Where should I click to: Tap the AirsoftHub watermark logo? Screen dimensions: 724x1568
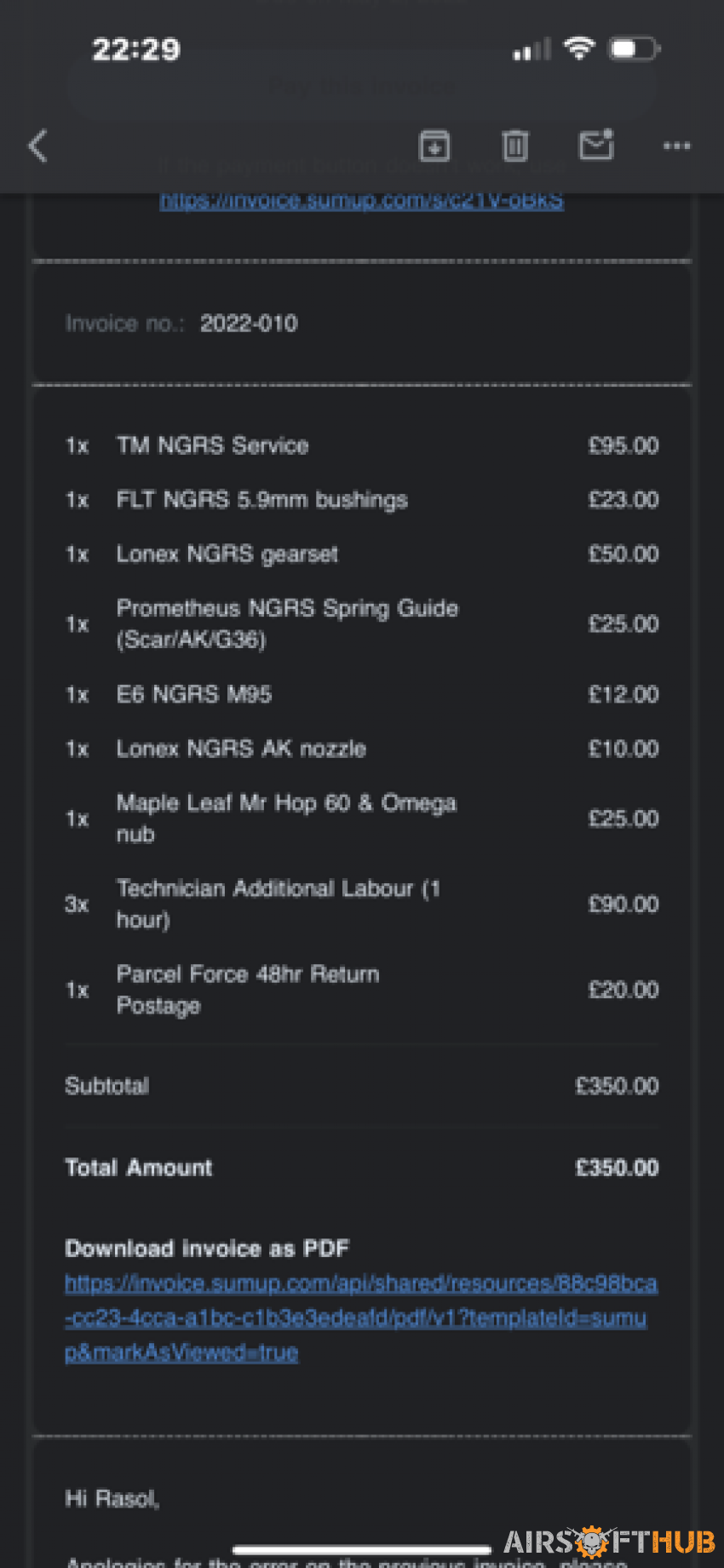[x=609, y=1542]
